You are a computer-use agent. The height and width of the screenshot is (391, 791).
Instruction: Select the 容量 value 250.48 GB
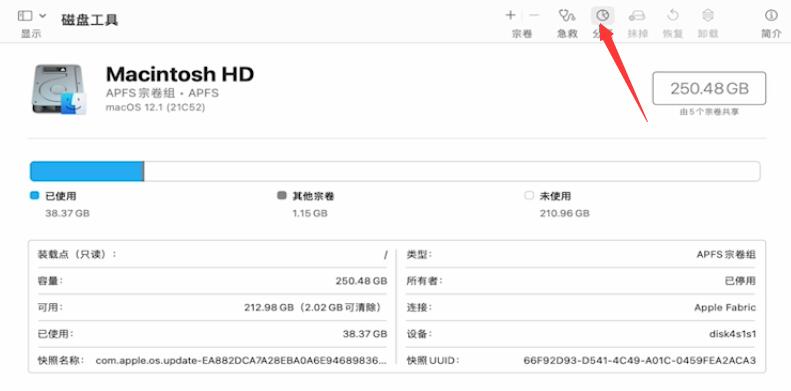click(361, 281)
